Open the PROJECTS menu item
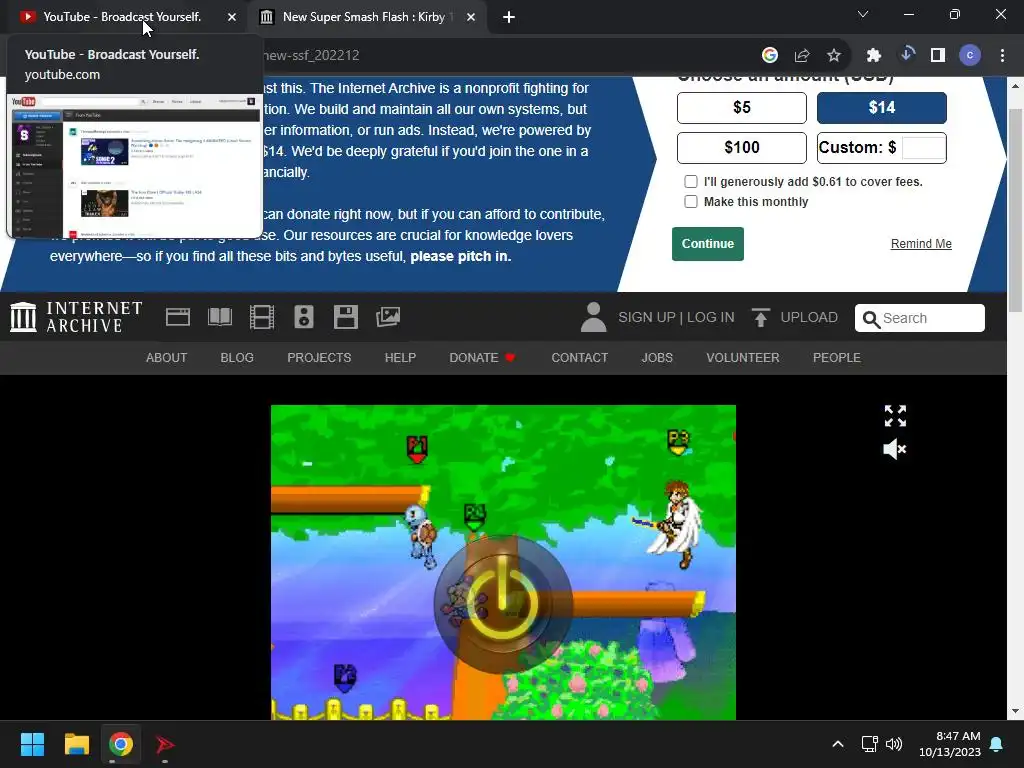 [319, 358]
